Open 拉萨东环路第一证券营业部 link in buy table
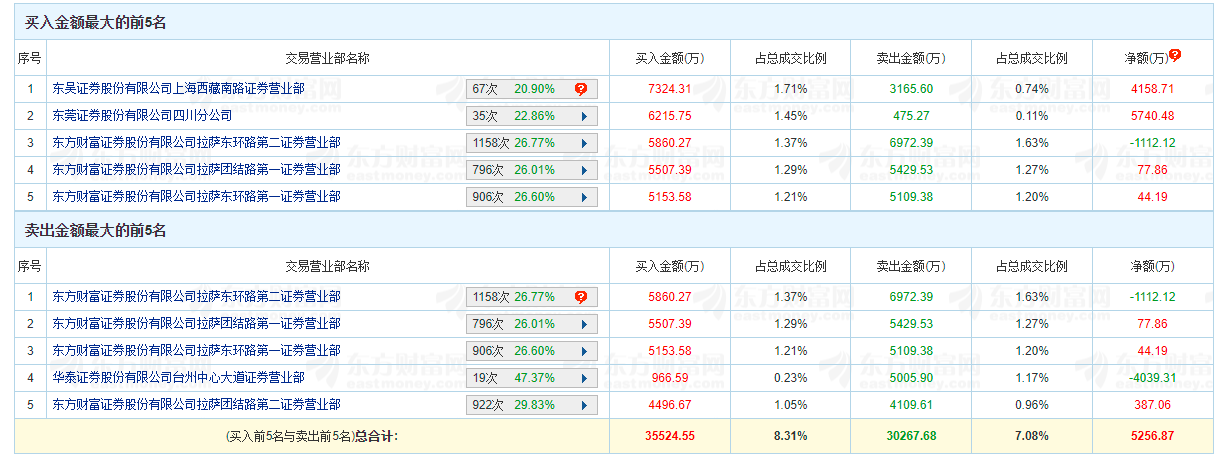Image resolution: width=1220 pixels, height=457 pixels. pos(197,197)
